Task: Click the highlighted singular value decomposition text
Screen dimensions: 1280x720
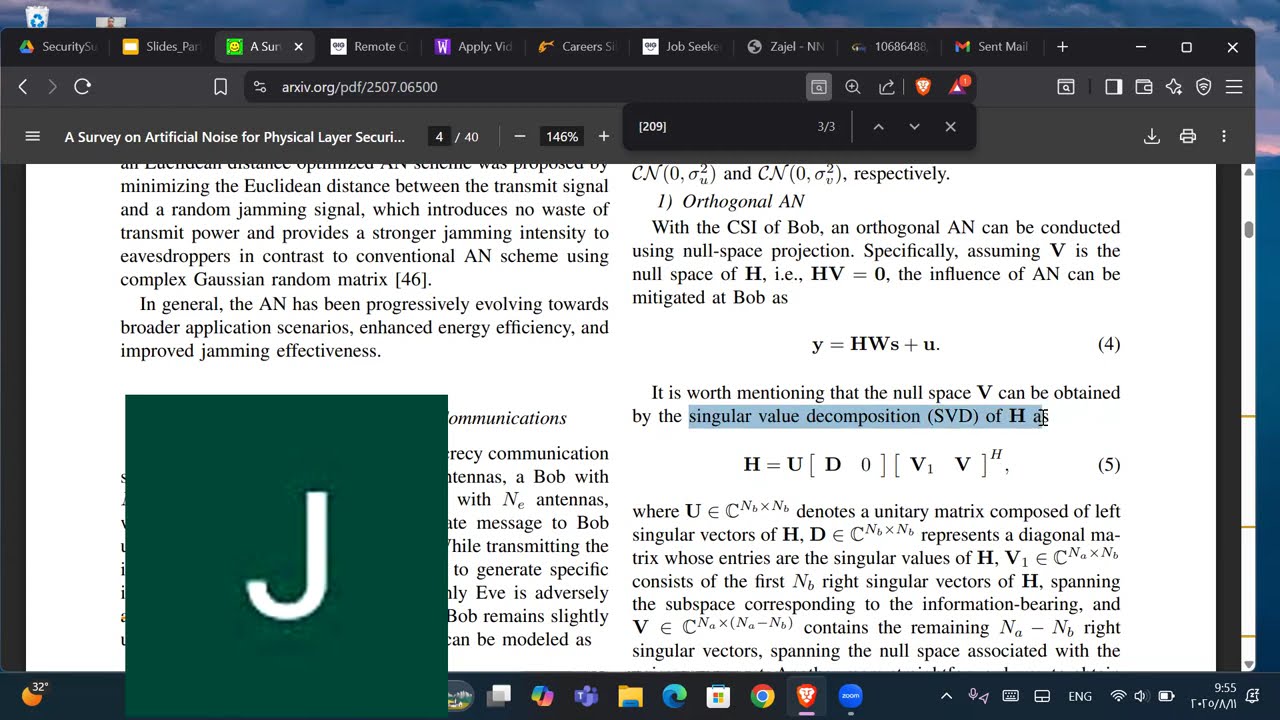Action: point(868,416)
